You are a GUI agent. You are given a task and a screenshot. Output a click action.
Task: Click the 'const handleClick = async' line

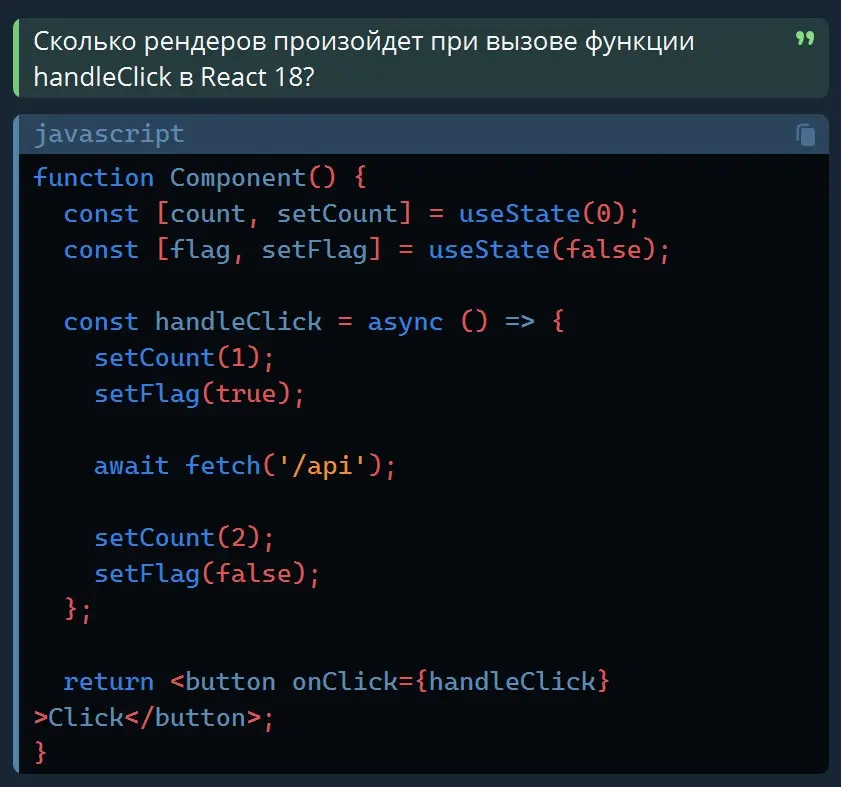(314, 322)
